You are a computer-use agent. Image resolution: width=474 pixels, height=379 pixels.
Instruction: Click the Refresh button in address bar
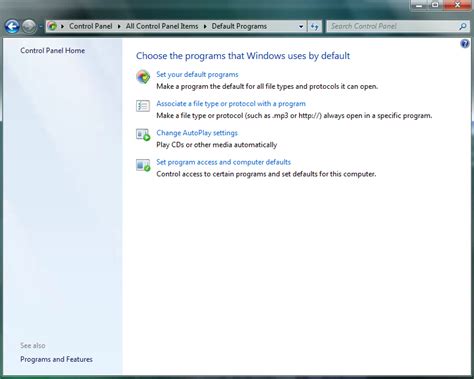point(314,26)
